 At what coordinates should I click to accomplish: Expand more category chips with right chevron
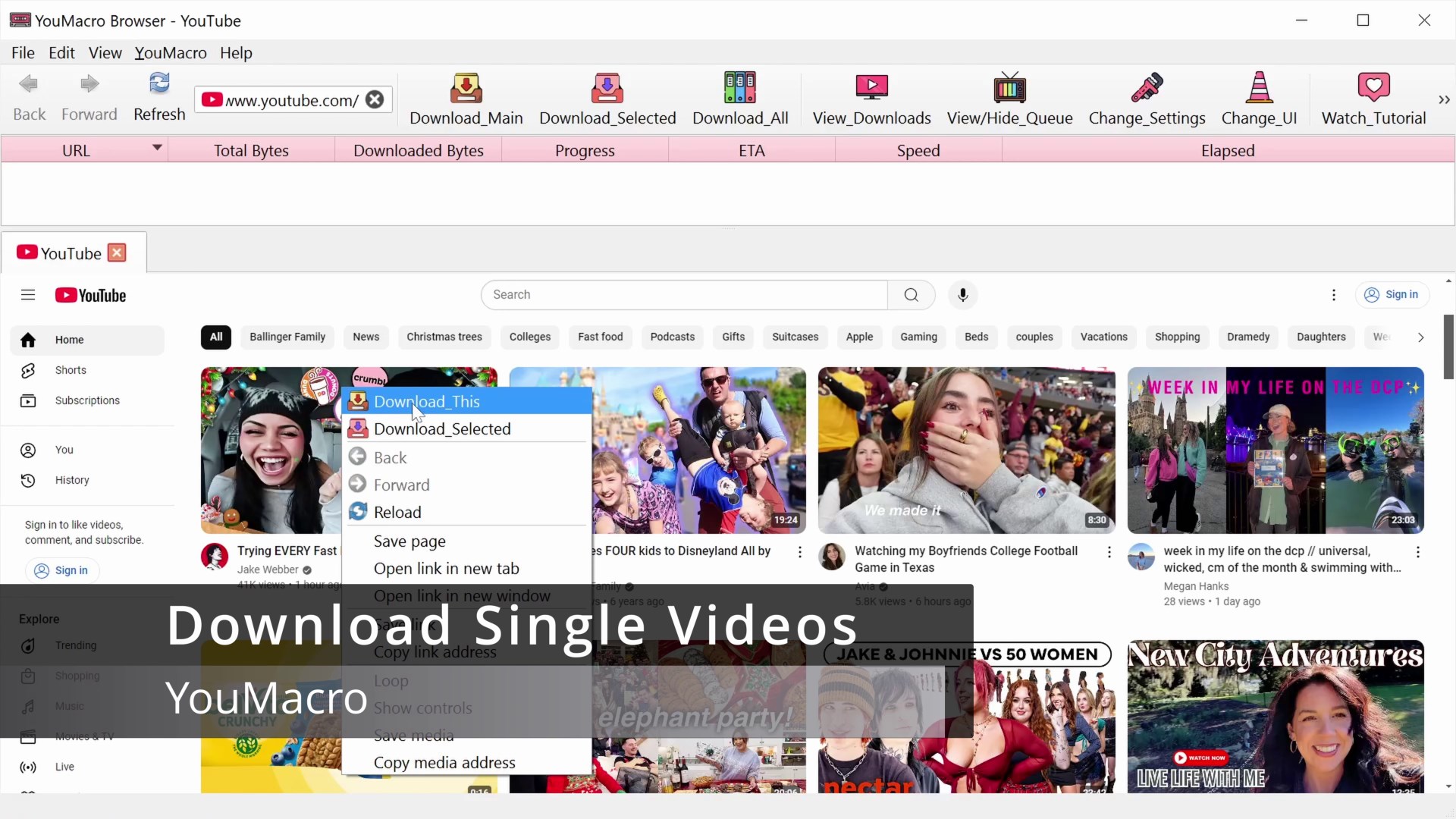1420,337
